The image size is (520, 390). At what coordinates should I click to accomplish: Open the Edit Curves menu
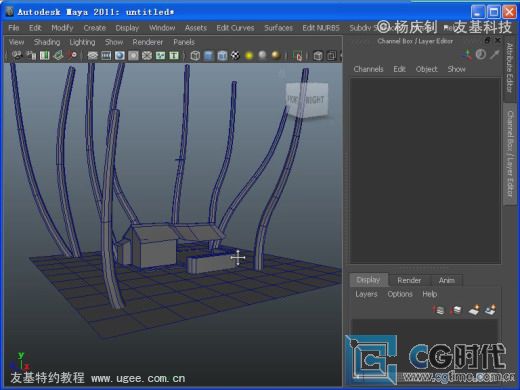235,28
